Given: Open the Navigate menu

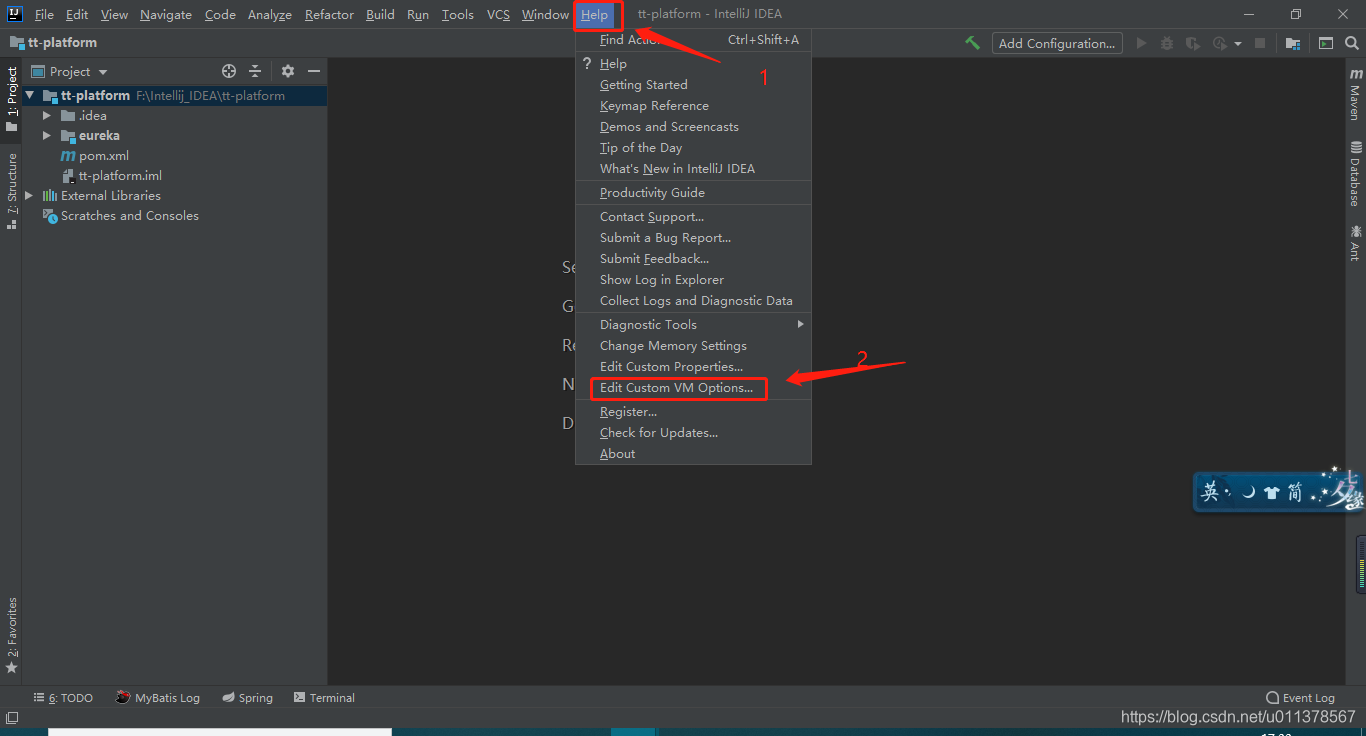Looking at the screenshot, I should (166, 14).
